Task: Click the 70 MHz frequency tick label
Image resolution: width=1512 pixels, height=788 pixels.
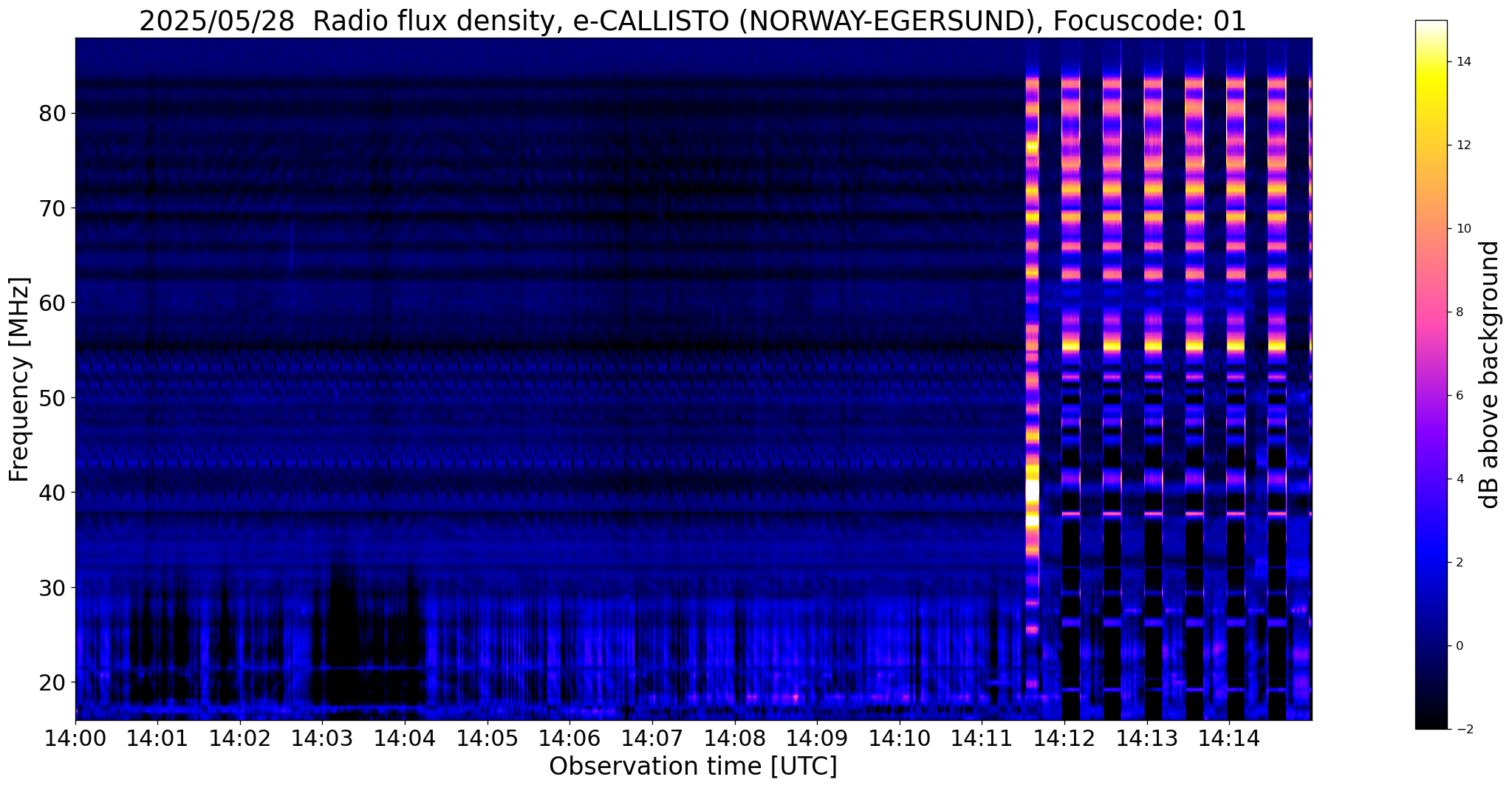Action: (52, 209)
